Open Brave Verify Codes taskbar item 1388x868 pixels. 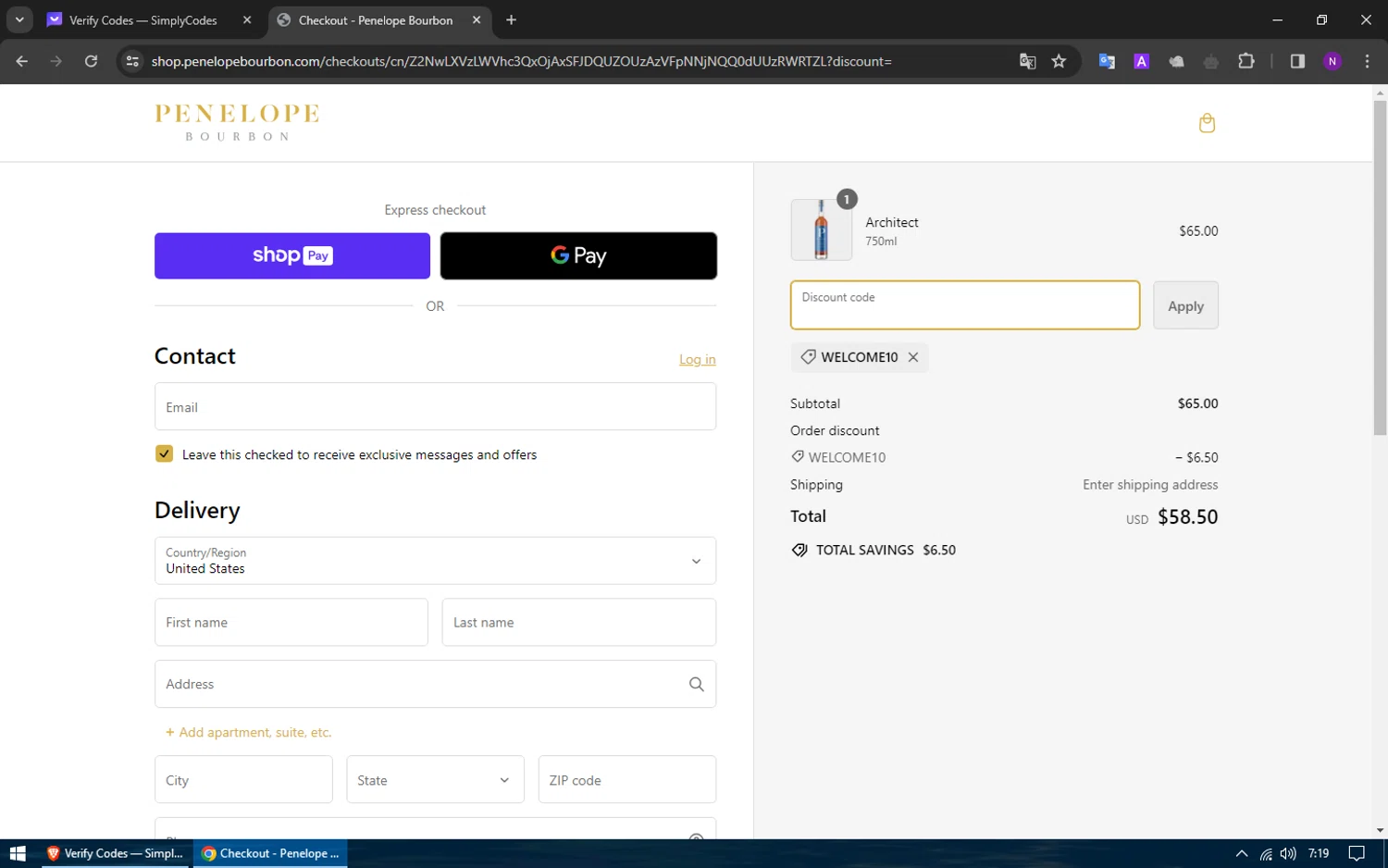116,853
